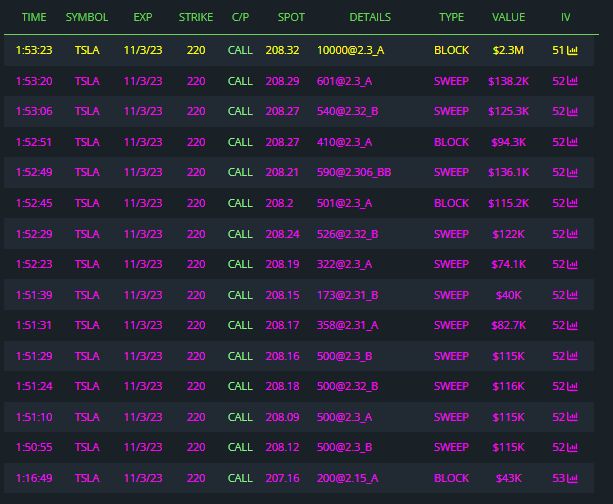This screenshot has width=613, height=504.
Task: Select the 322@2.3_A details cell
Action: click(344, 264)
